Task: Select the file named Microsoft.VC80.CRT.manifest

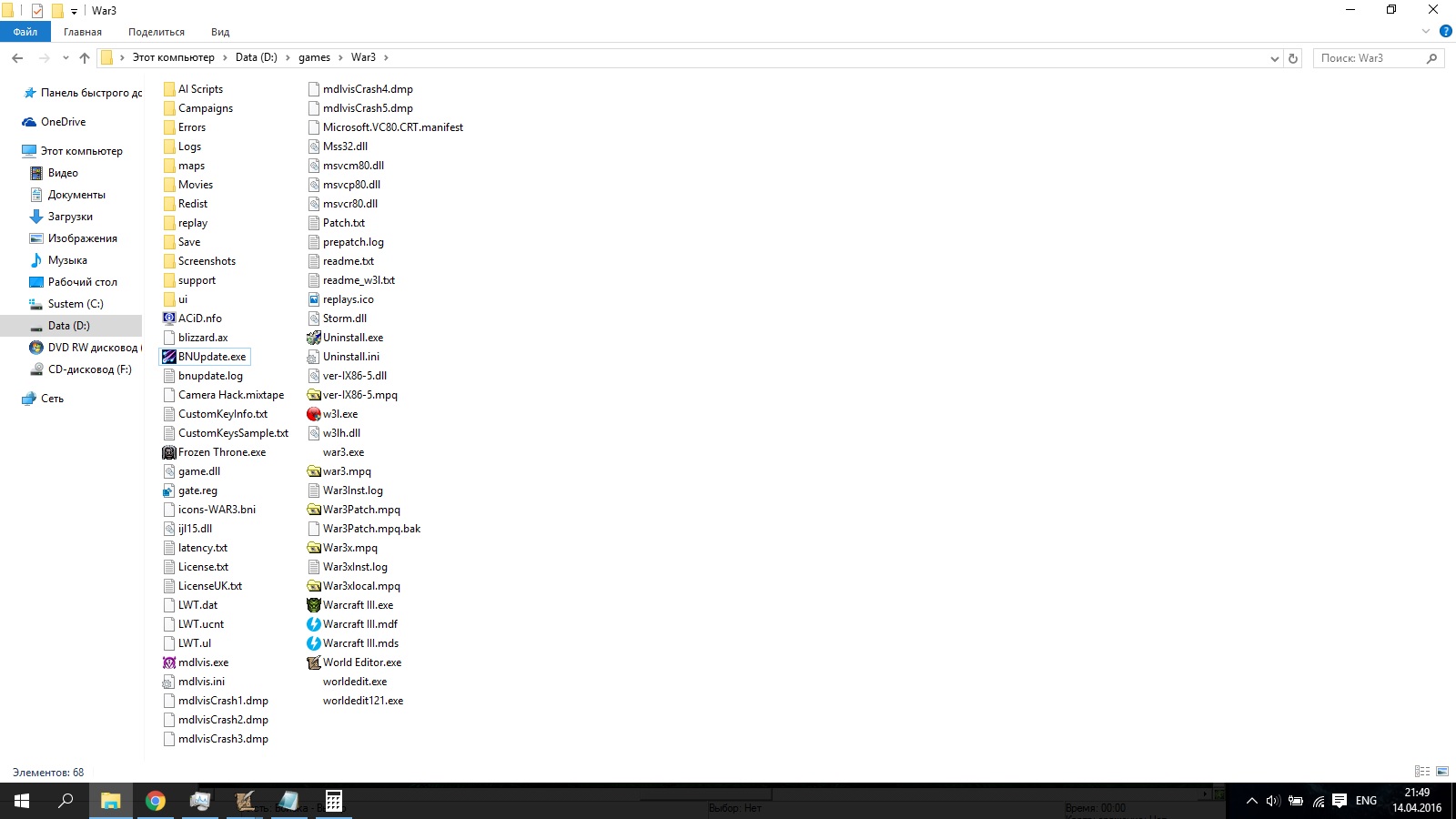Action: point(393,127)
